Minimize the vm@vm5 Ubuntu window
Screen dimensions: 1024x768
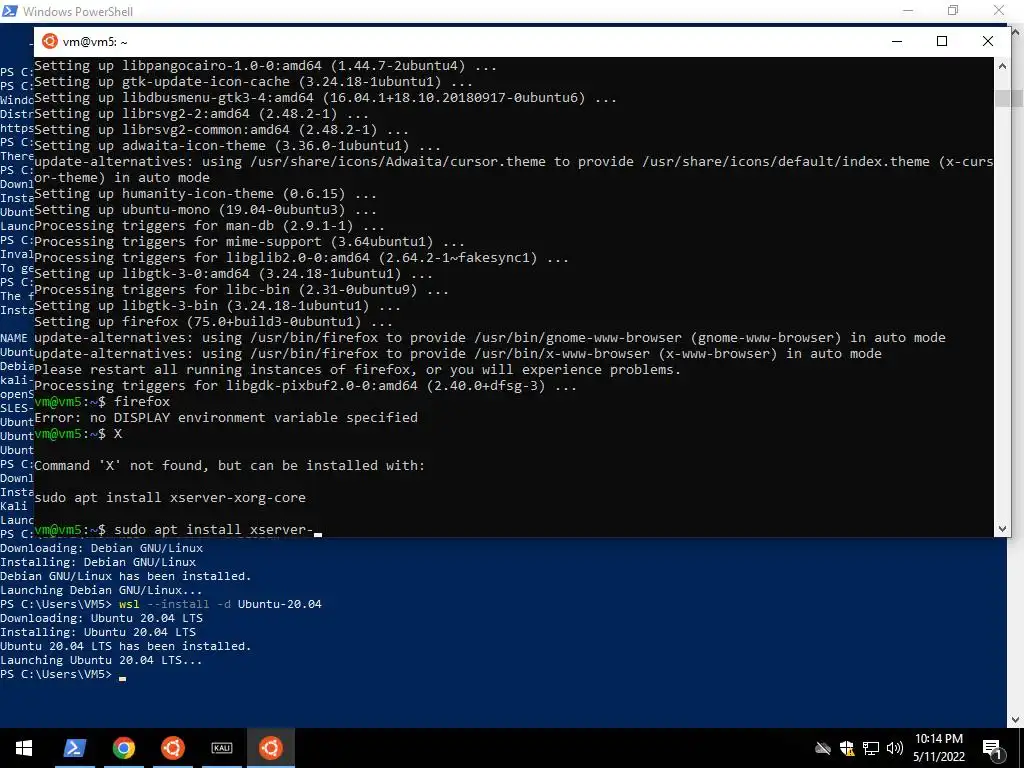pyautogui.click(x=897, y=41)
